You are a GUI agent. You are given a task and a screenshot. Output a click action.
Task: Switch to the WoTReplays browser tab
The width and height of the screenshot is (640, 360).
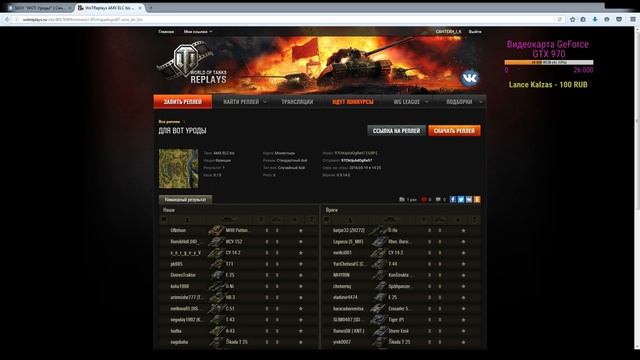click(109, 8)
